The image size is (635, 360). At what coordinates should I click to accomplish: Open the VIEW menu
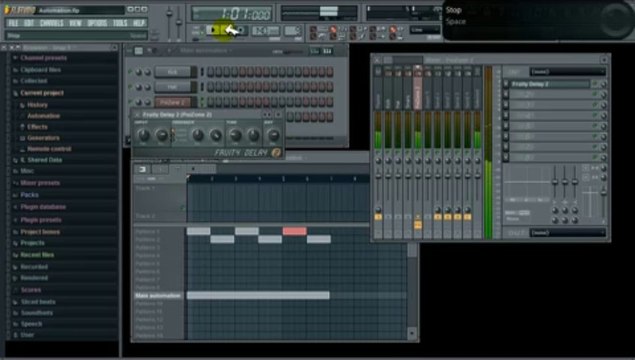point(75,23)
